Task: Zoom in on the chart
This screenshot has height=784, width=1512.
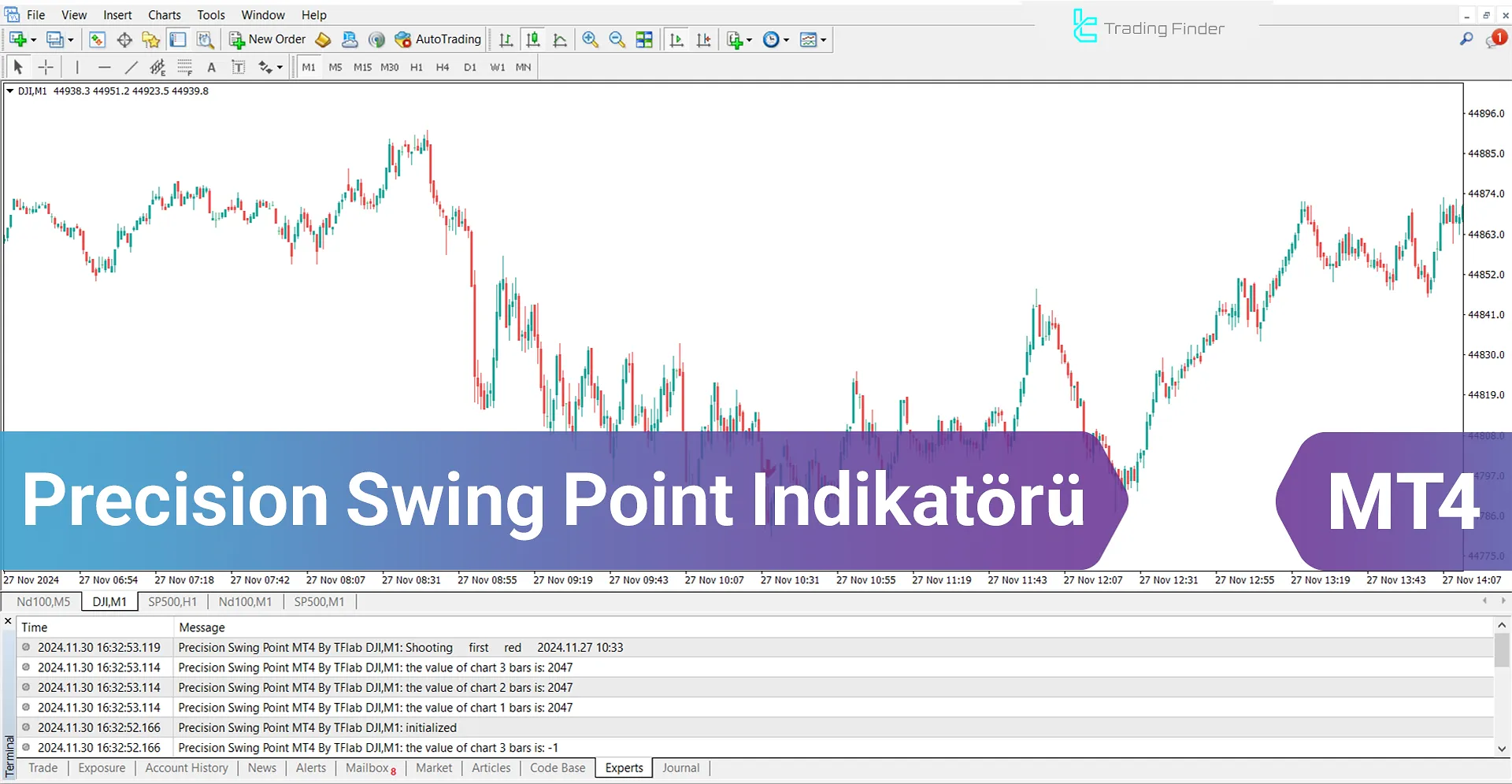Action: pos(590,39)
